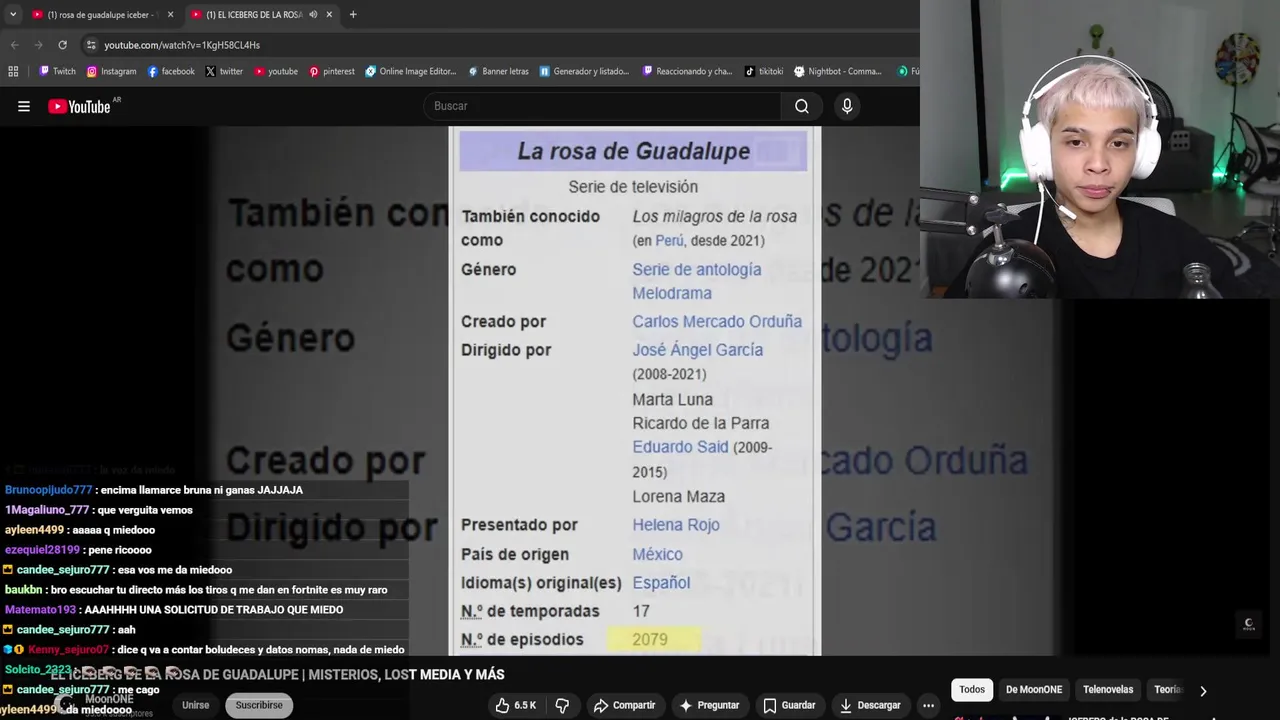This screenshot has width=1280, height=720.
Task: Go forward using the browser forward arrow
Action: (38, 45)
